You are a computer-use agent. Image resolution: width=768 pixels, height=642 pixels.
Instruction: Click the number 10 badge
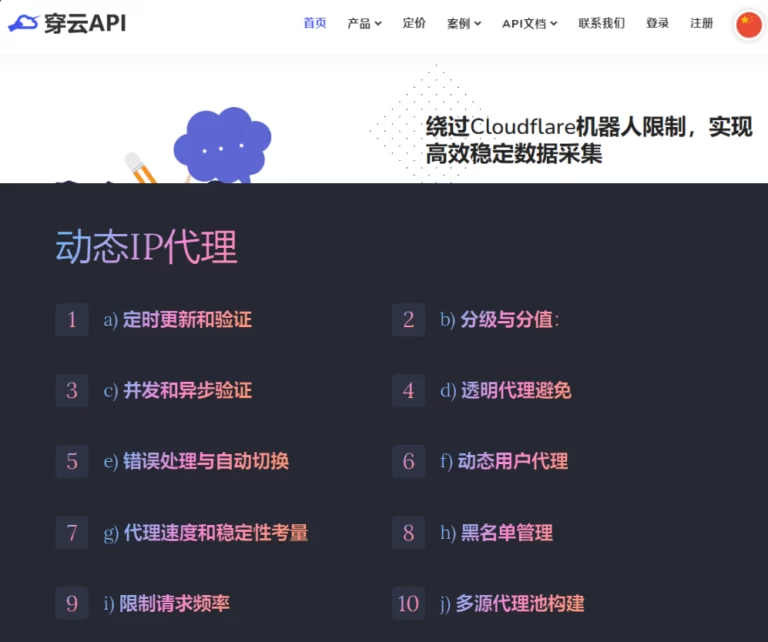408,603
